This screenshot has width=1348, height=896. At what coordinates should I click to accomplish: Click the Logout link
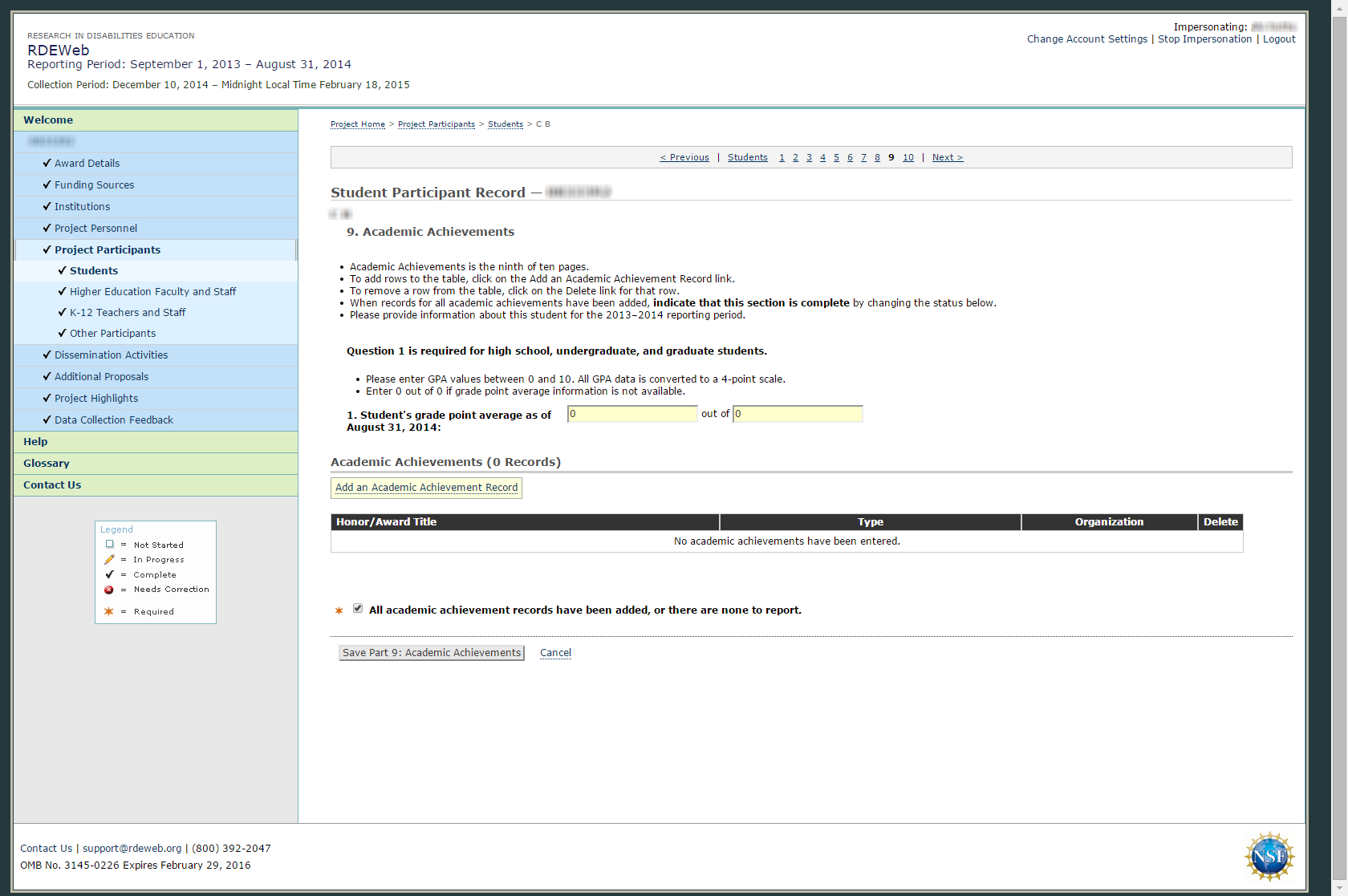(1279, 39)
